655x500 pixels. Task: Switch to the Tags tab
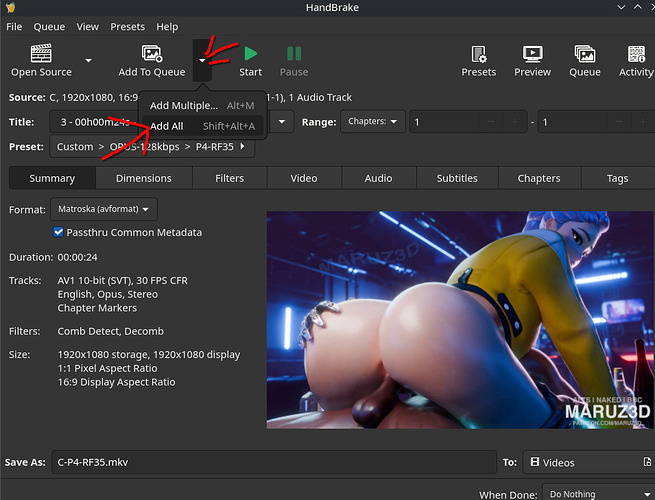617,178
